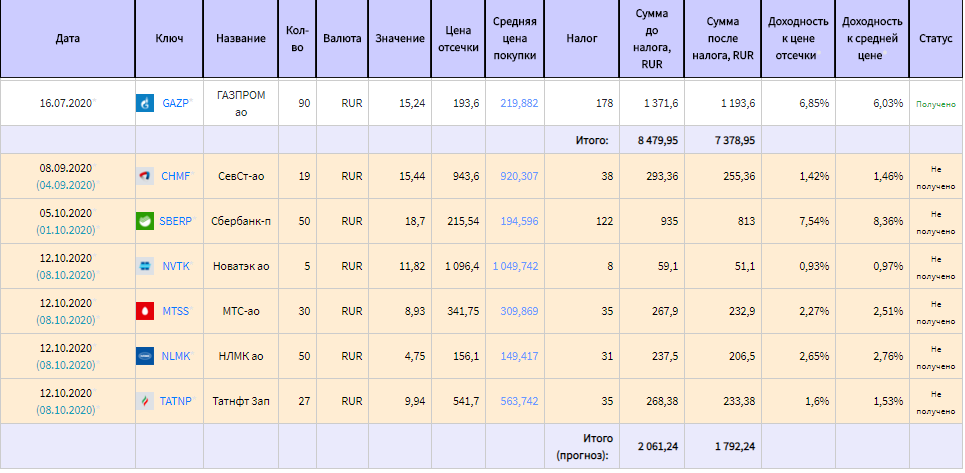Sort by the Налог column header

click(x=582, y=38)
